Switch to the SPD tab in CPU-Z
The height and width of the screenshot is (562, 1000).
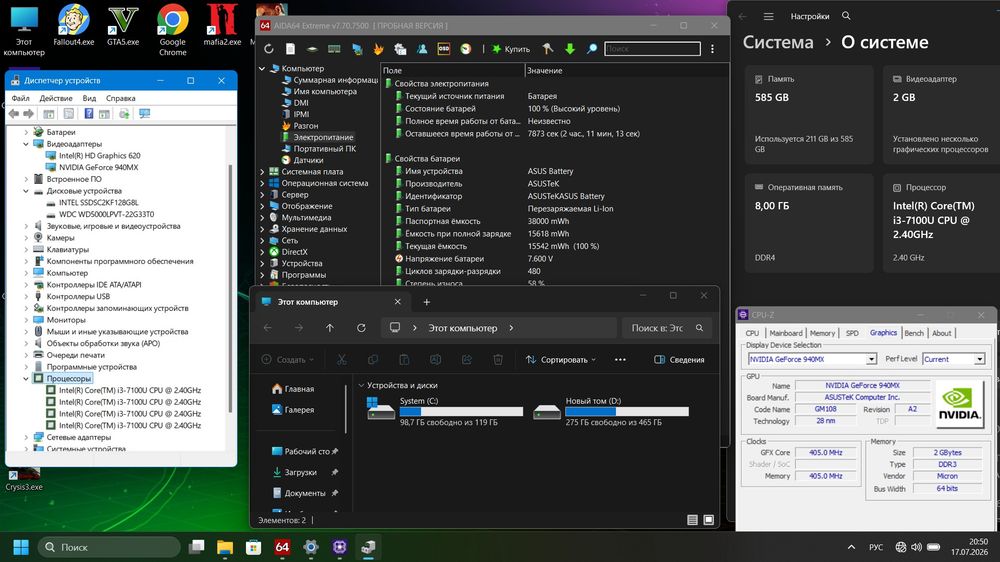[x=852, y=333]
